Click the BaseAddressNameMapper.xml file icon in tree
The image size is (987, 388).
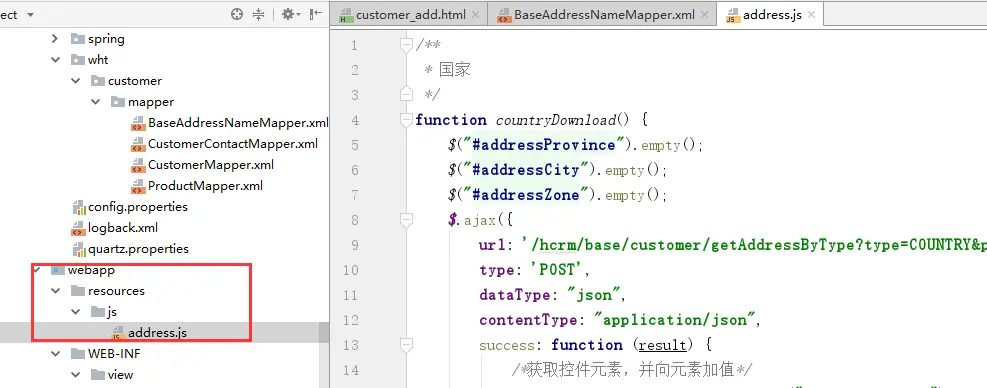[x=138, y=123]
